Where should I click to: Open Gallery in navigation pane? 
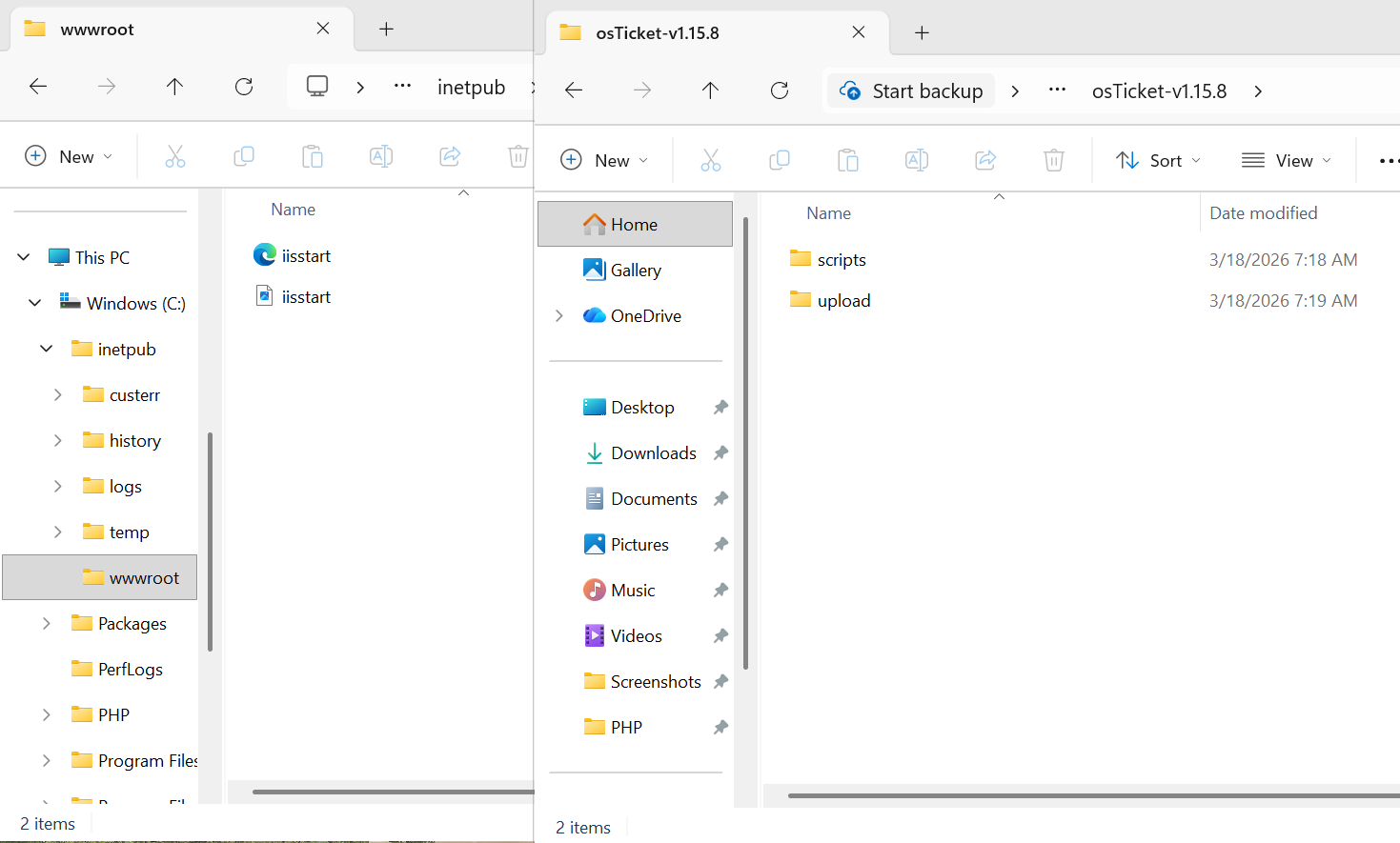coord(635,270)
